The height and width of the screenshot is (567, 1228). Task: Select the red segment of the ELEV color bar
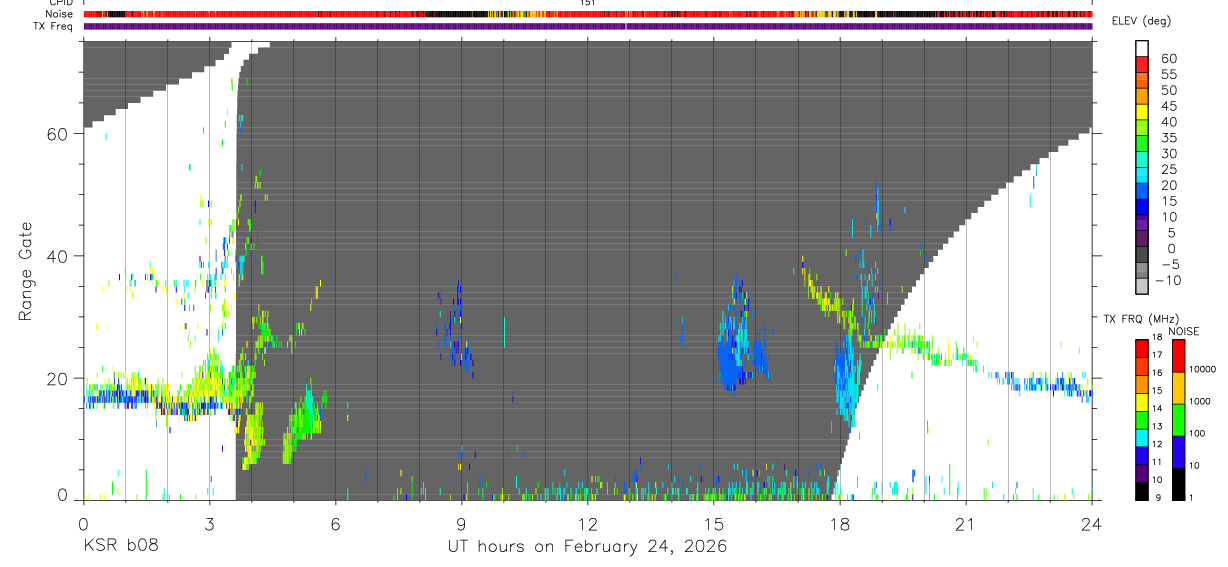[x=1141, y=65]
